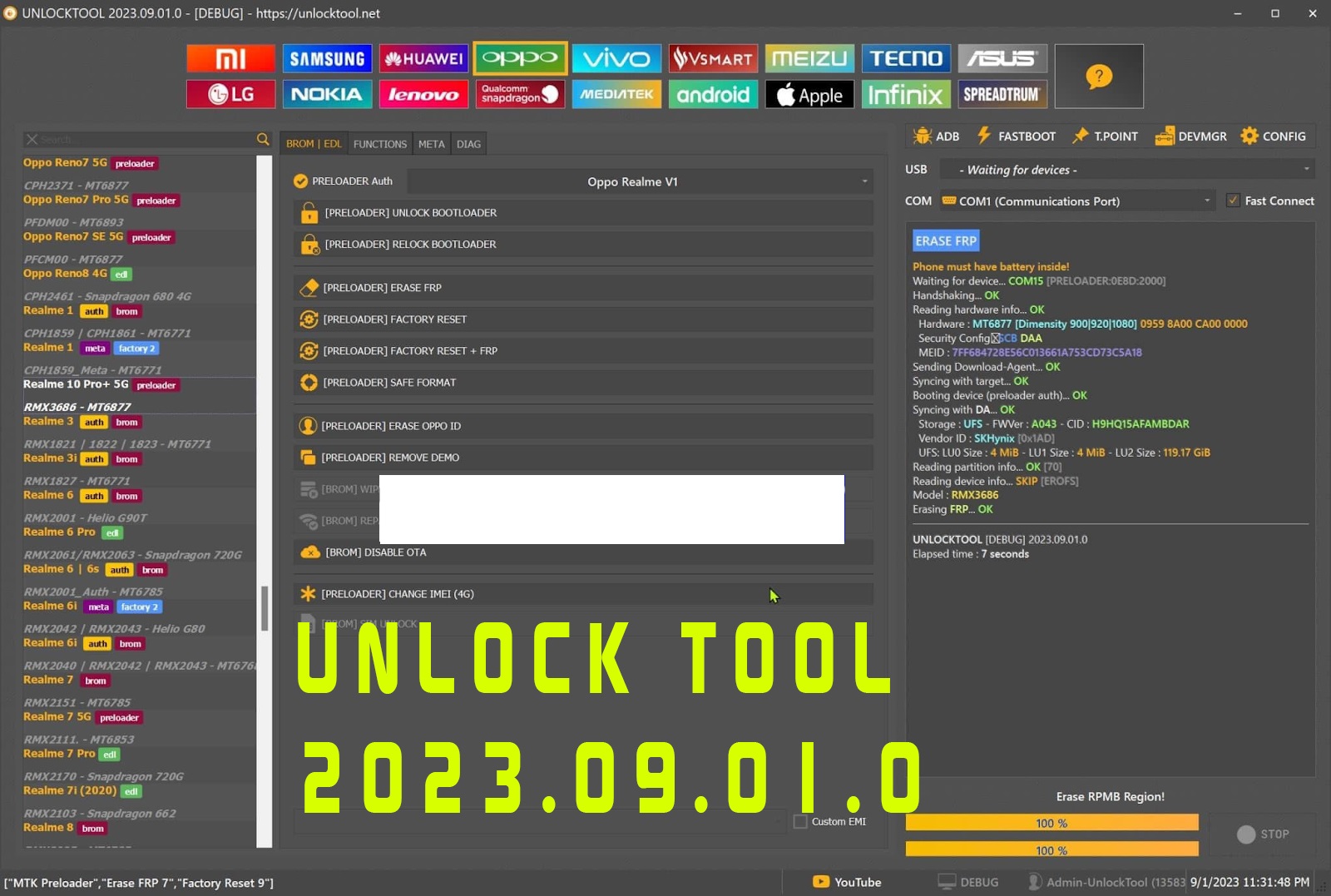The height and width of the screenshot is (896, 1331).
Task: Select the Nokia brand icon
Action: (x=327, y=94)
